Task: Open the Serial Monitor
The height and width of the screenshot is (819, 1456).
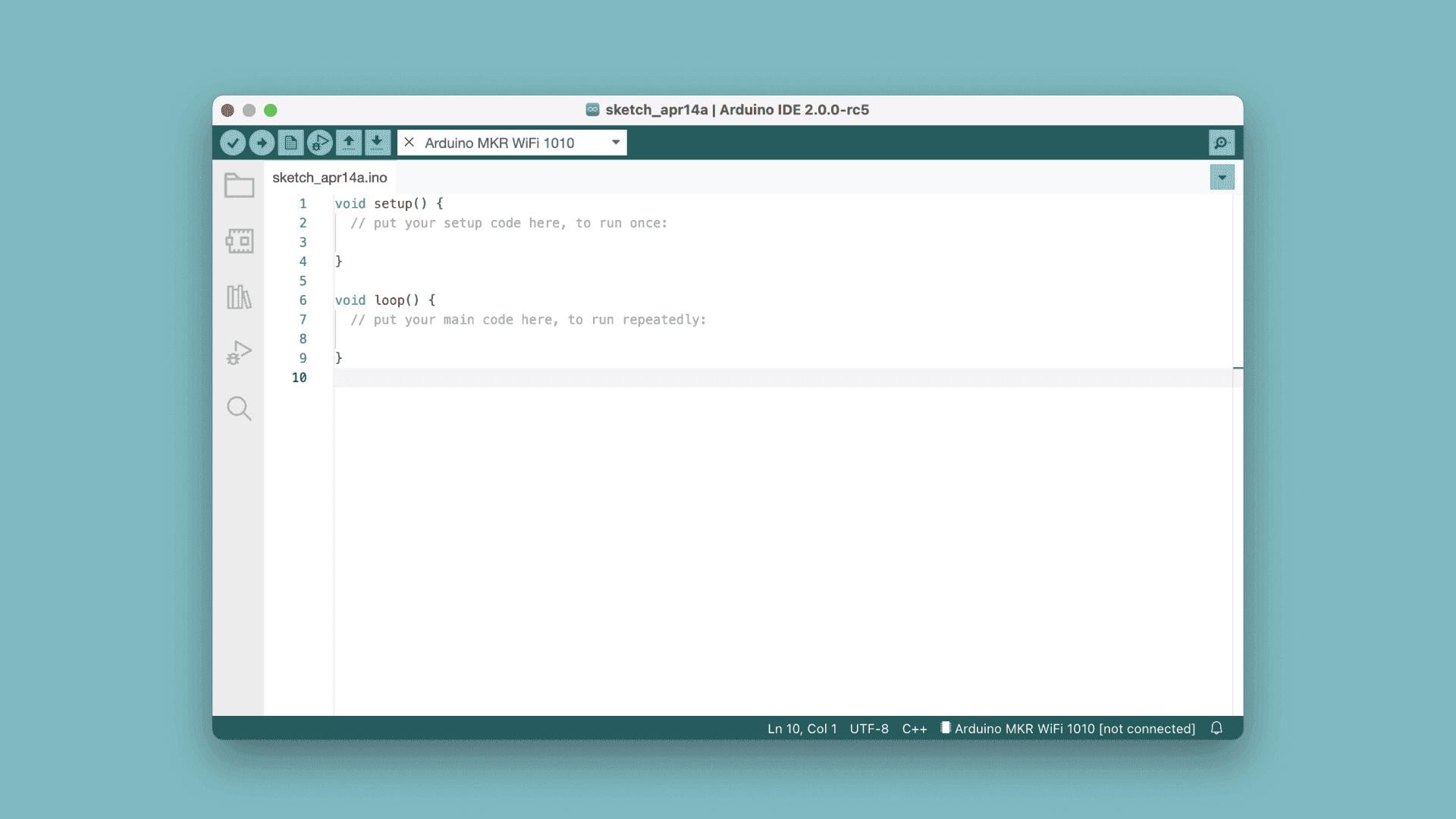Action: pos(1222,143)
